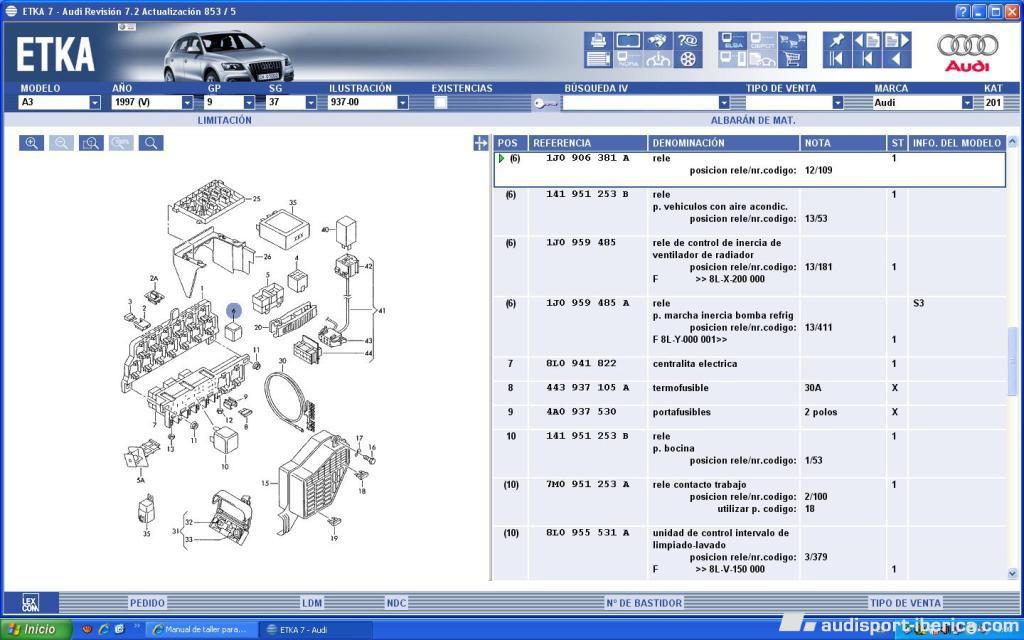Click the Pedido button in the bottom bar

(148, 603)
